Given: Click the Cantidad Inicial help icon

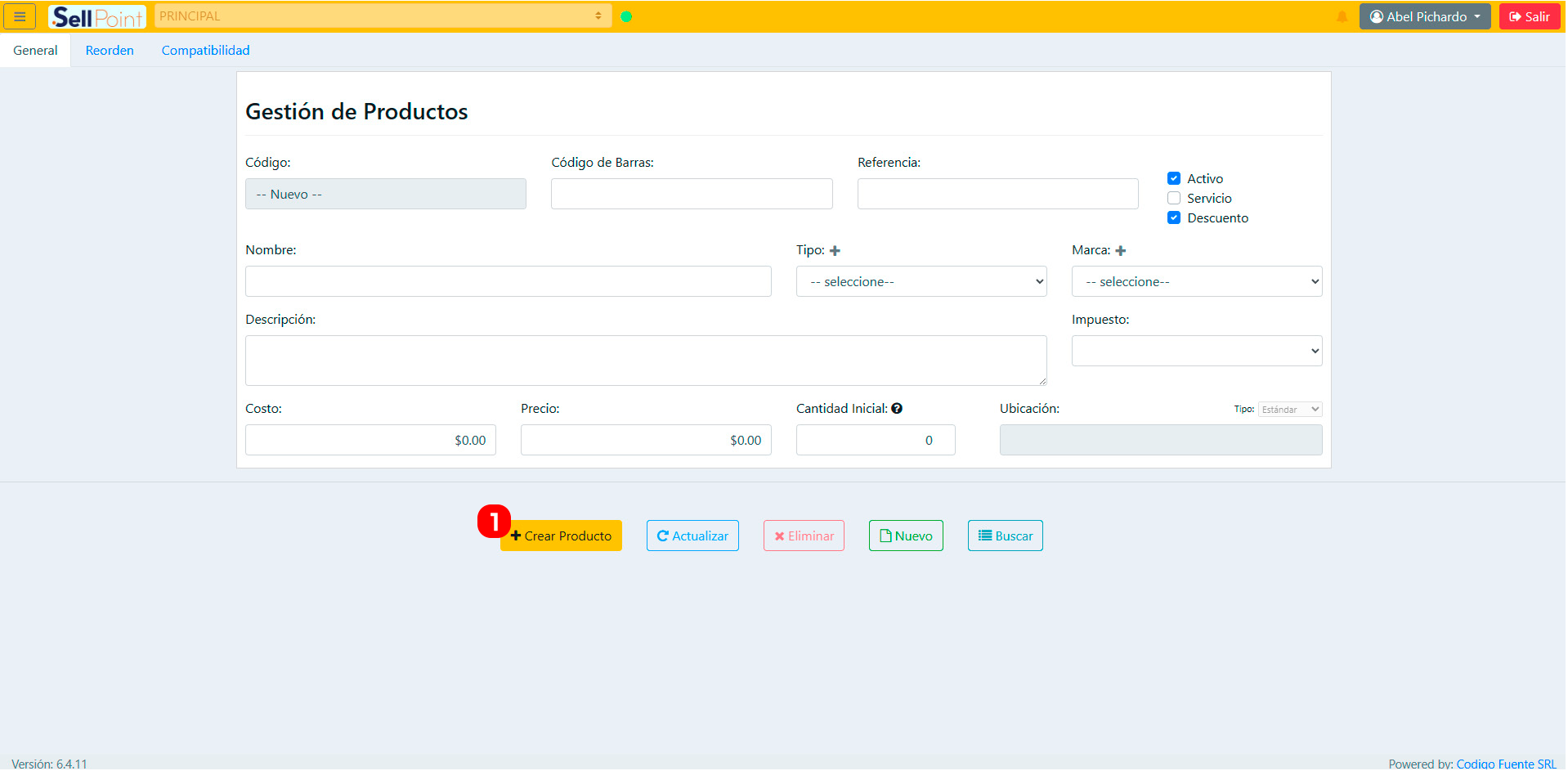Looking at the screenshot, I should point(897,409).
